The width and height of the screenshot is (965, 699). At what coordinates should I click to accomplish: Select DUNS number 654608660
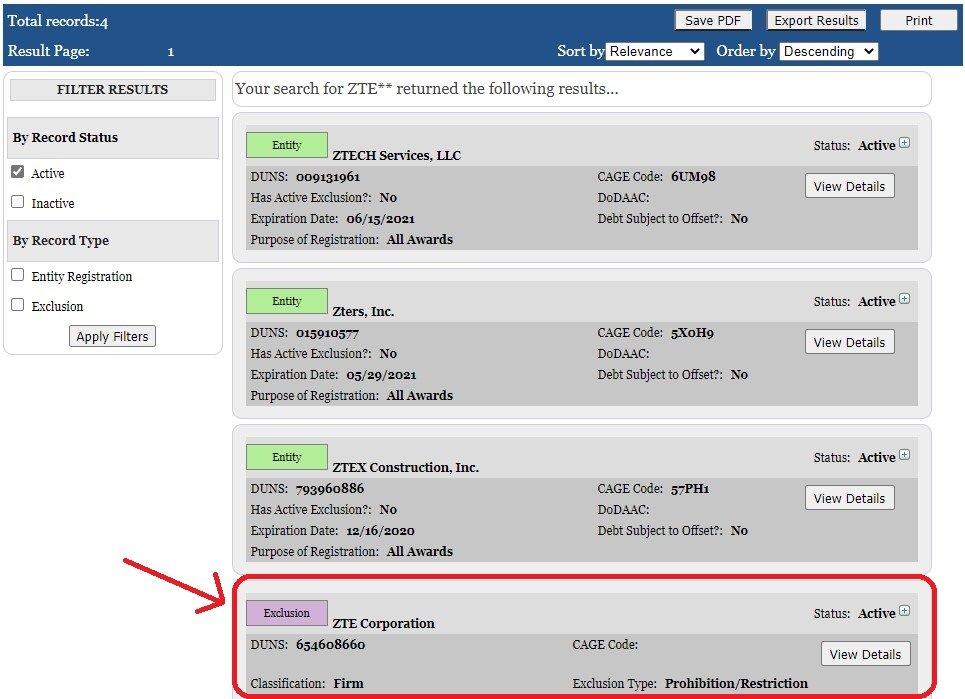click(330, 645)
